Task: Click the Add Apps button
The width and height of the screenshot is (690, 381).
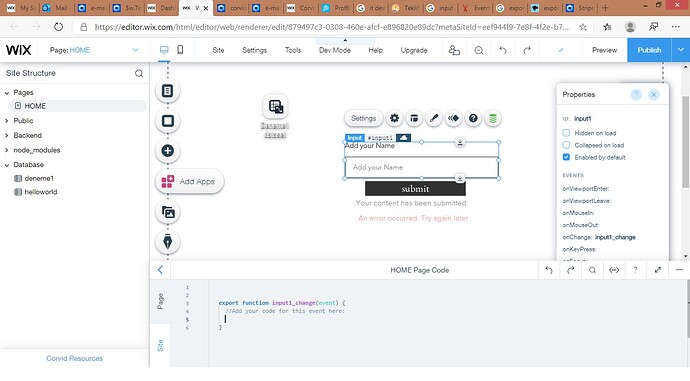Action: click(x=190, y=181)
